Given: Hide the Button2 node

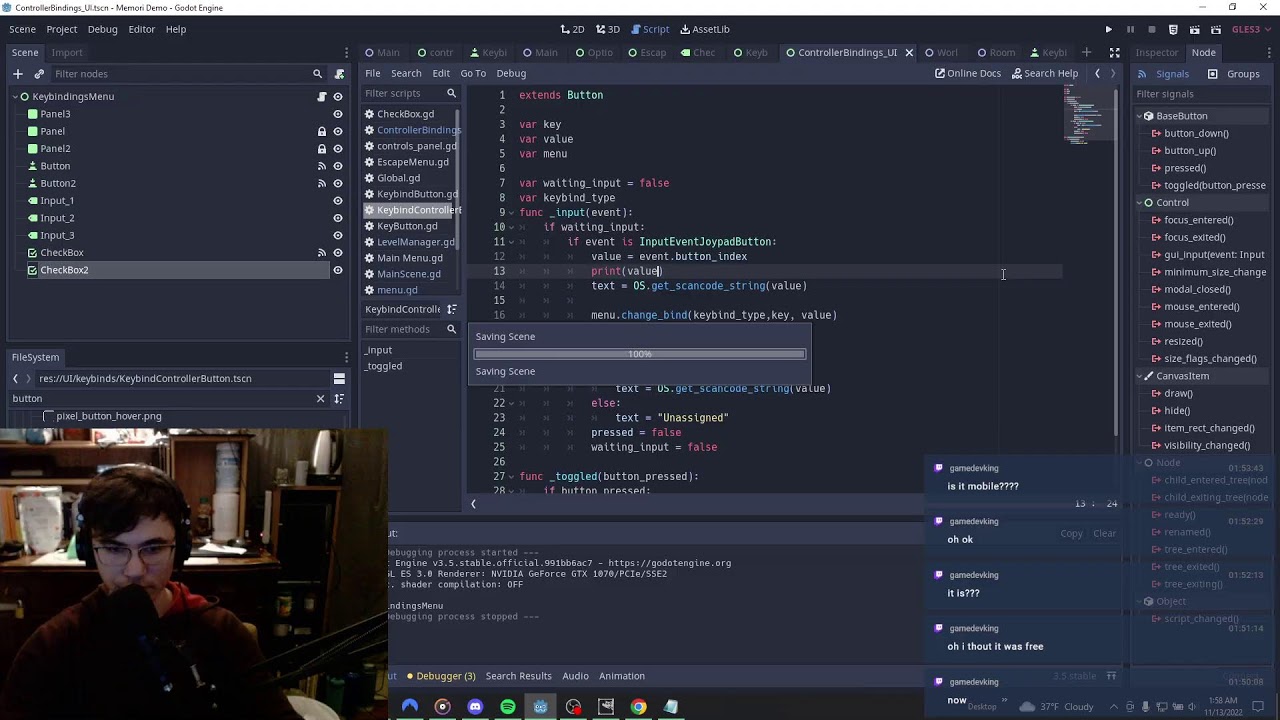Looking at the screenshot, I should click(338, 183).
